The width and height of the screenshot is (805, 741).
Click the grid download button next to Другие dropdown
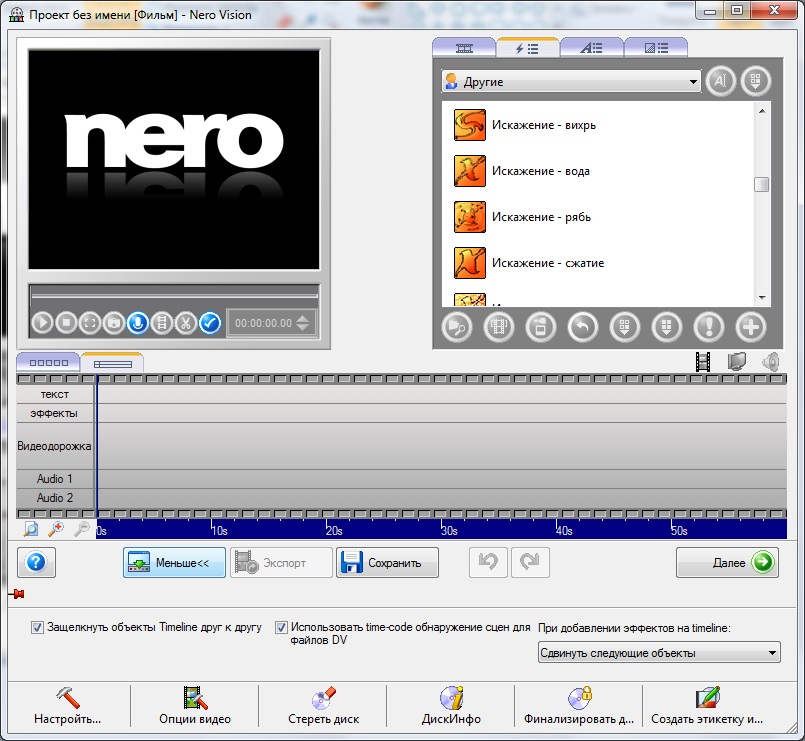(x=755, y=81)
